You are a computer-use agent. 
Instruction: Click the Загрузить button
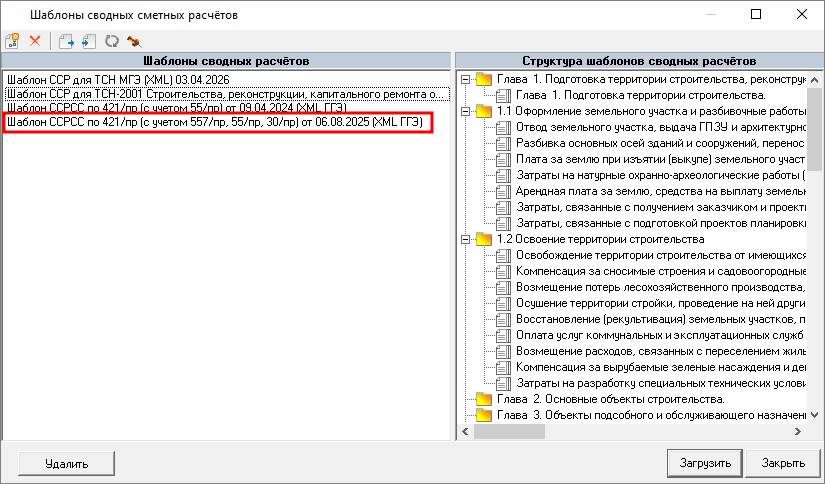pos(705,463)
